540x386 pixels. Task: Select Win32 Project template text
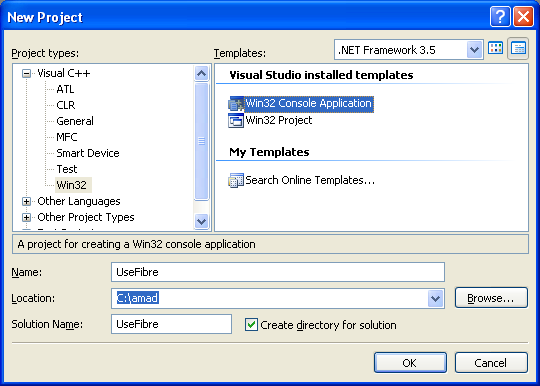pyautogui.click(x=279, y=121)
